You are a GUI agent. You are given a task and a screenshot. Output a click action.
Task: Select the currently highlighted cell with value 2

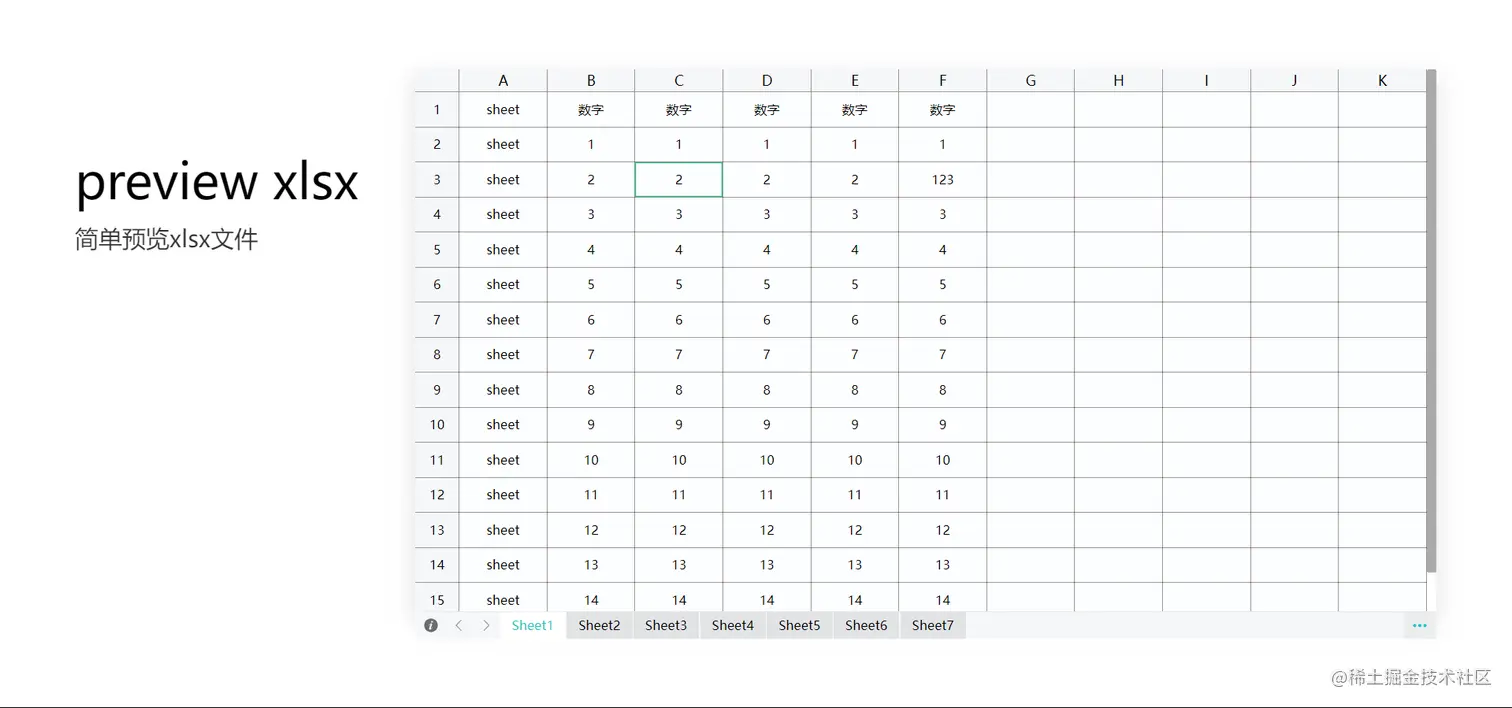click(x=678, y=179)
